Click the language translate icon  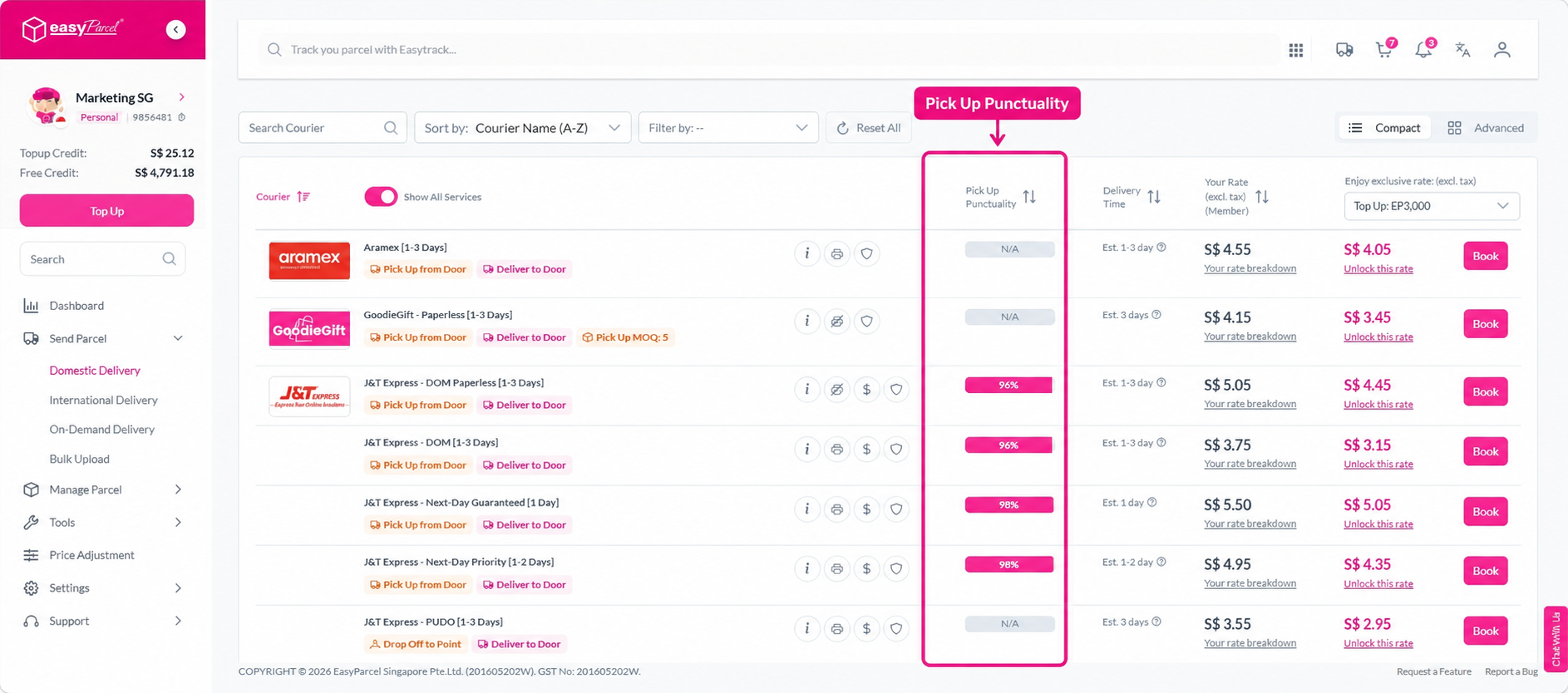[x=1463, y=50]
